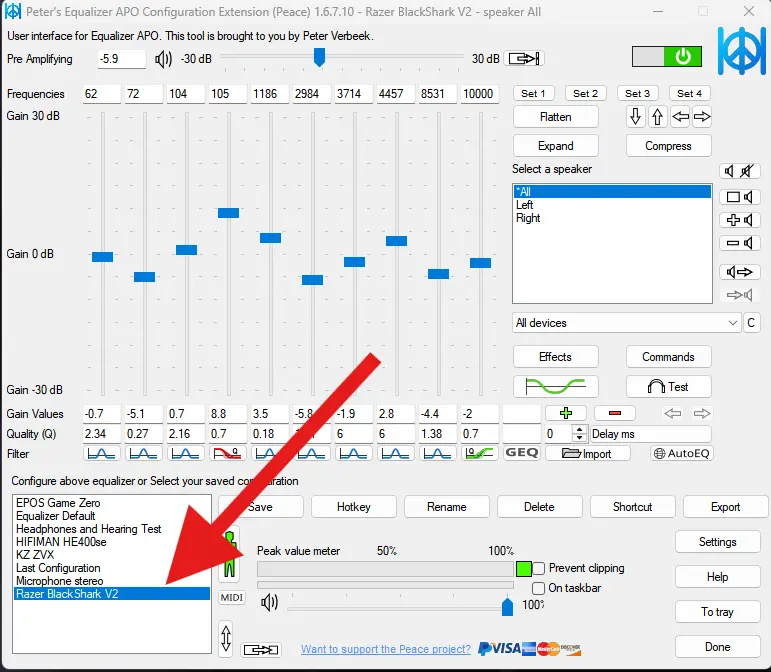This screenshot has height=672, width=771.
Task: Remove a slider with red minus button
Action: (x=615, y=413)
